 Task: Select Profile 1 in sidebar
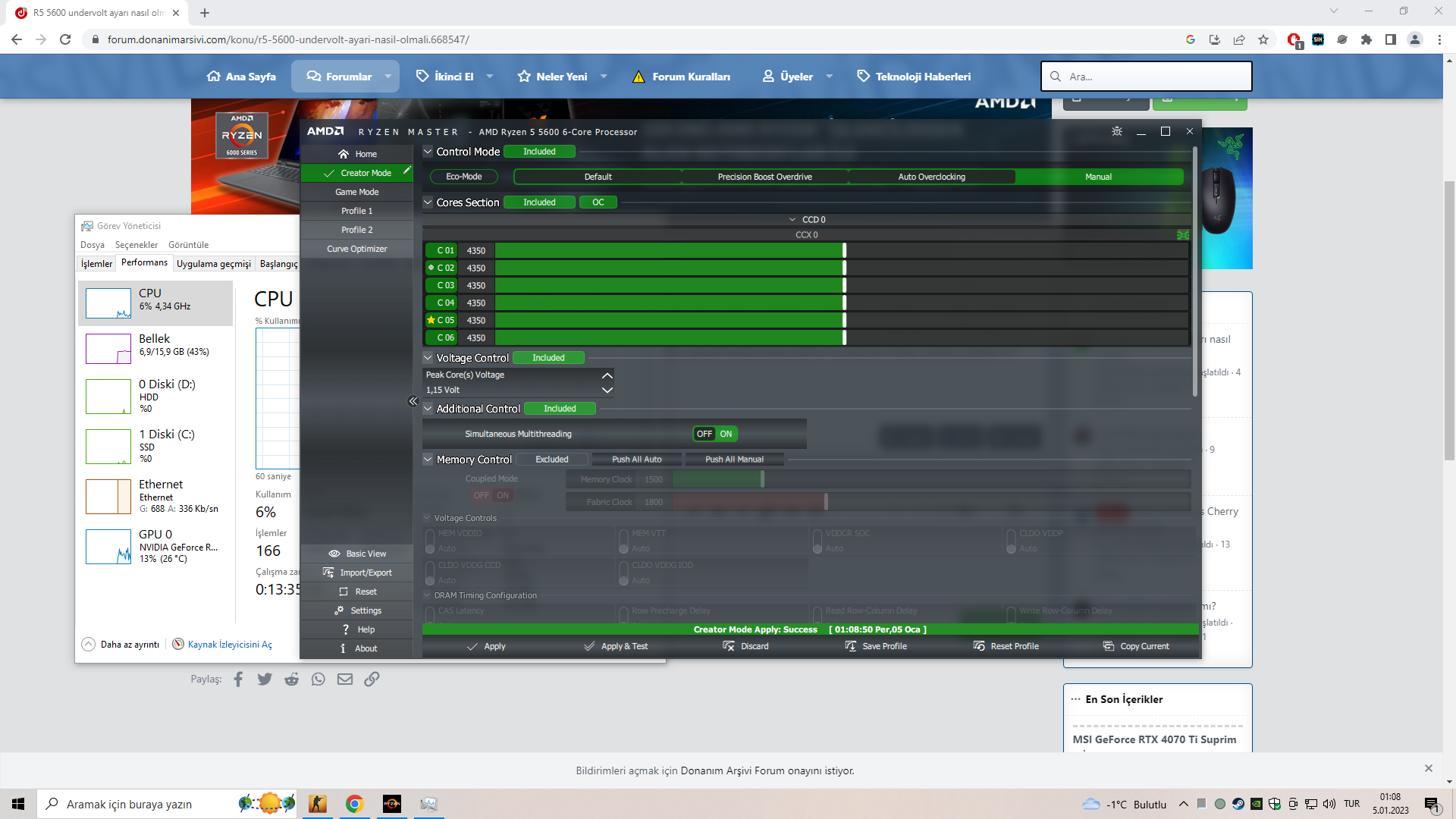point(356,211)
